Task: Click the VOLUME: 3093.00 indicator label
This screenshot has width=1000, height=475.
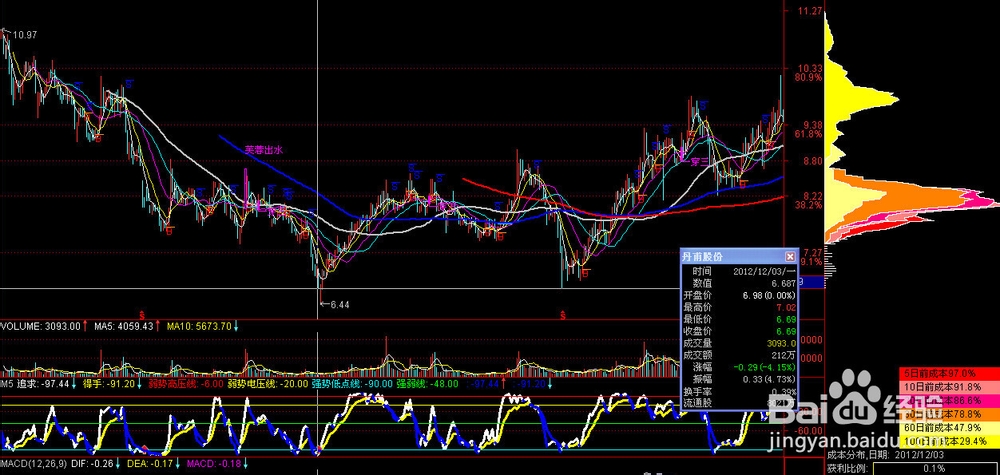Action: 41,326
